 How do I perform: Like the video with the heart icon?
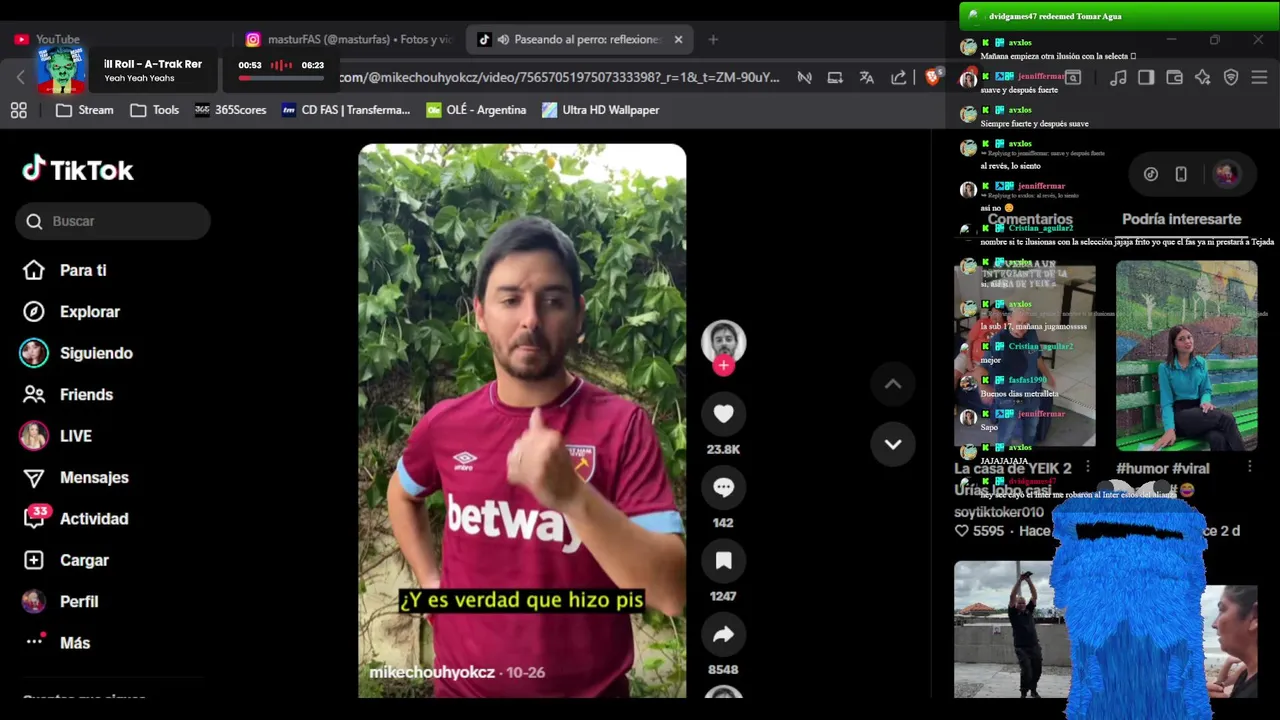point(723,413)
